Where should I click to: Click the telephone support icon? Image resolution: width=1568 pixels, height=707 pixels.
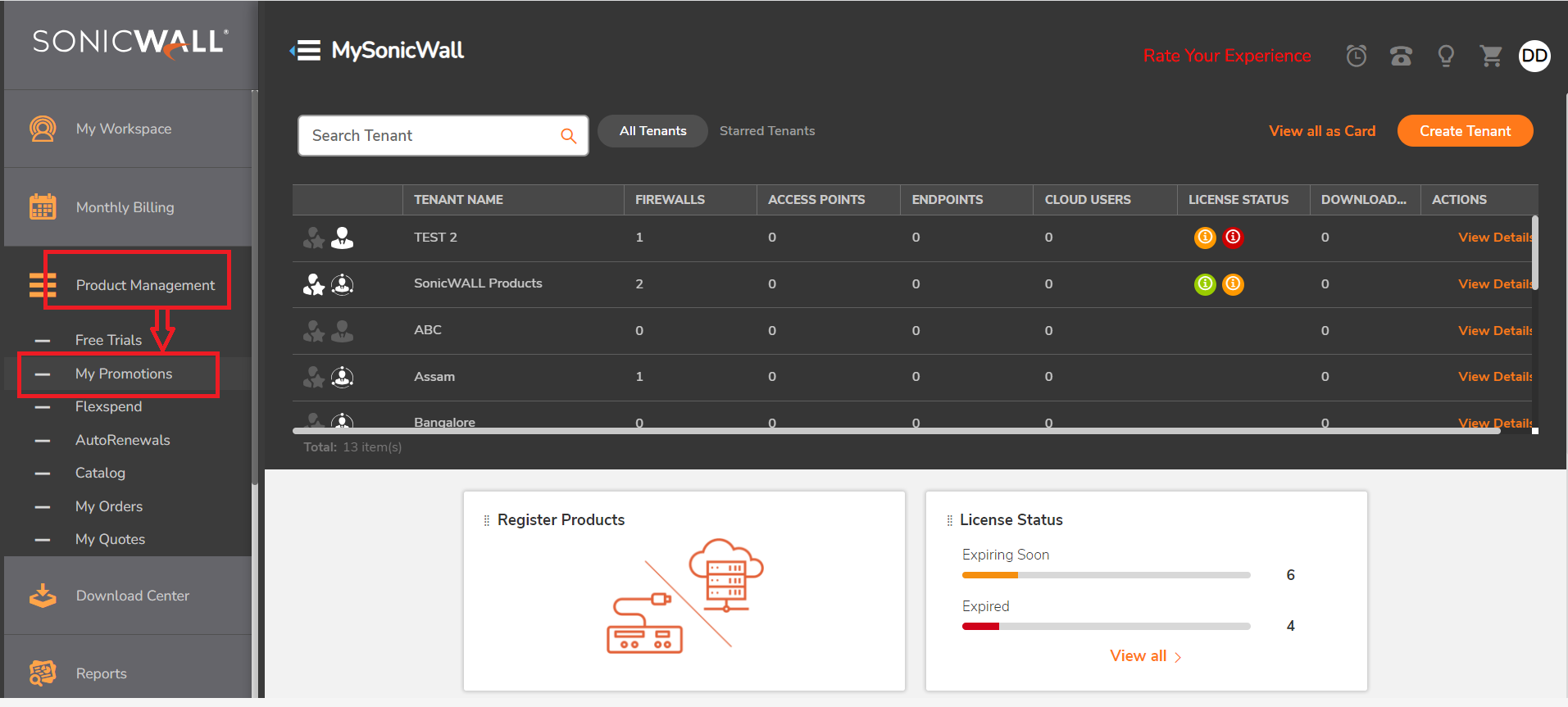click(x=1401, y=56)
